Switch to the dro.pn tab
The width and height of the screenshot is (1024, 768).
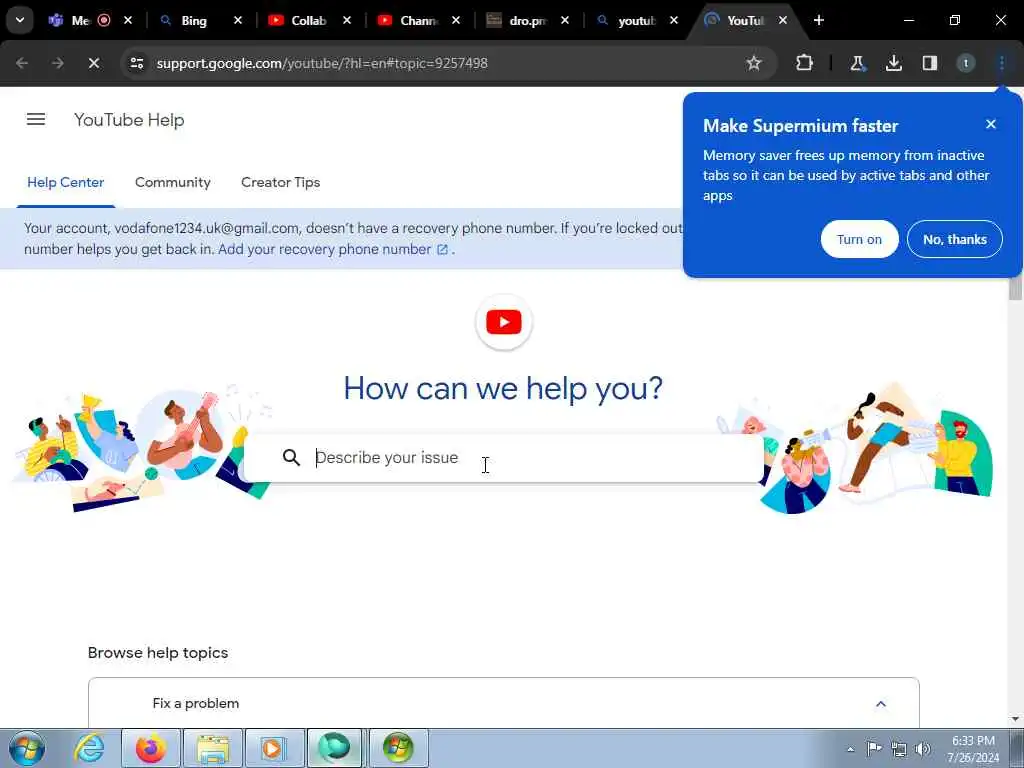pos(526,20)
